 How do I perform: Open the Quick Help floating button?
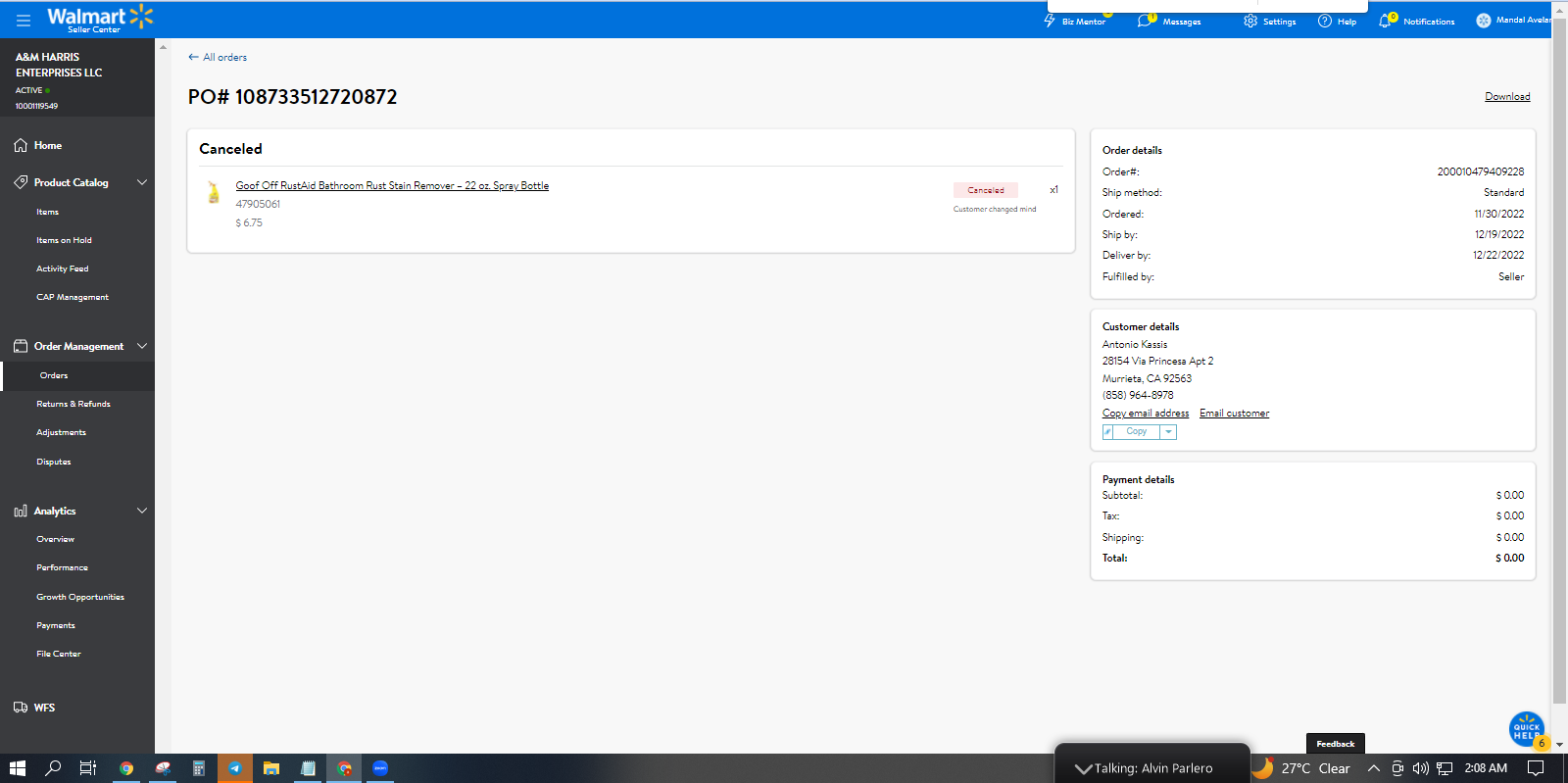click(x=1527, y=729)
